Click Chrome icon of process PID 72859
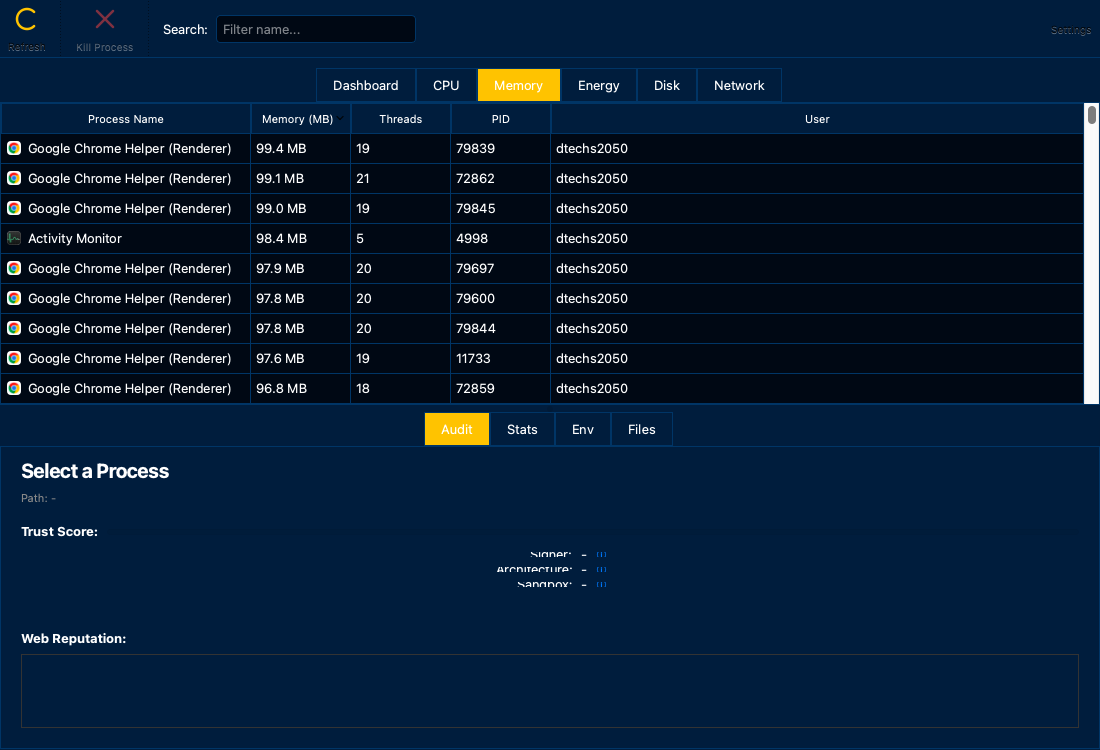The image size is (1100, 750). 14,388
